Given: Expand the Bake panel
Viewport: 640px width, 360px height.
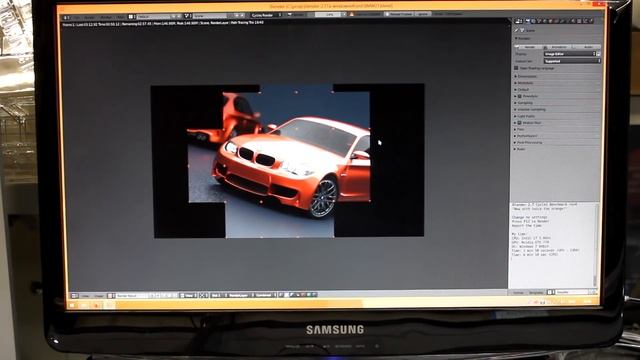Looking at the screenshot, I should (x=521, y=149).
